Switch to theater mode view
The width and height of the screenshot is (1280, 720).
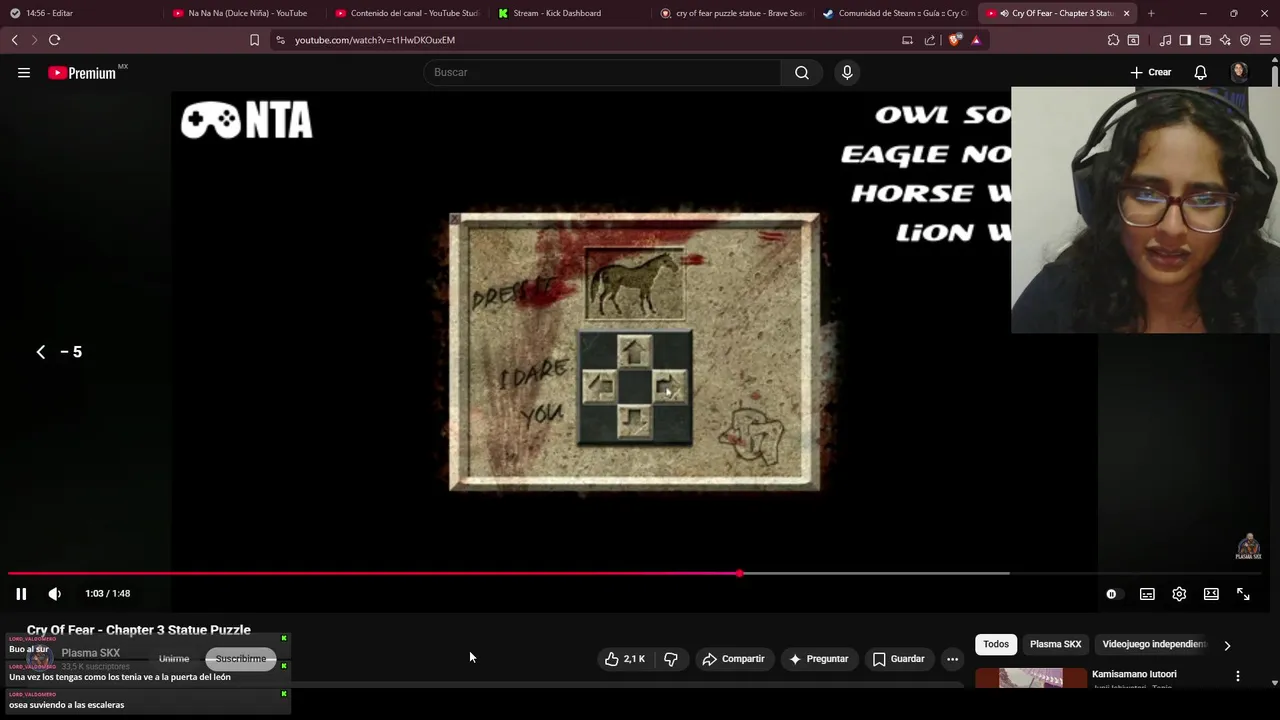[x=1211, y=594]
